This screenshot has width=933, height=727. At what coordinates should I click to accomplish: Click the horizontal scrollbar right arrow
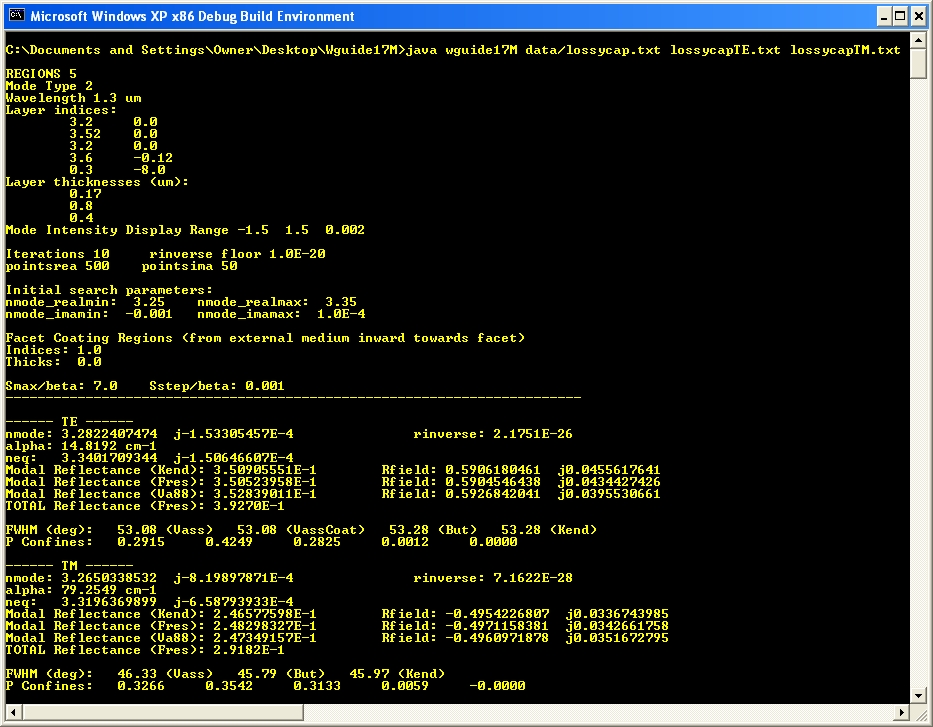(x=903, y=712)
